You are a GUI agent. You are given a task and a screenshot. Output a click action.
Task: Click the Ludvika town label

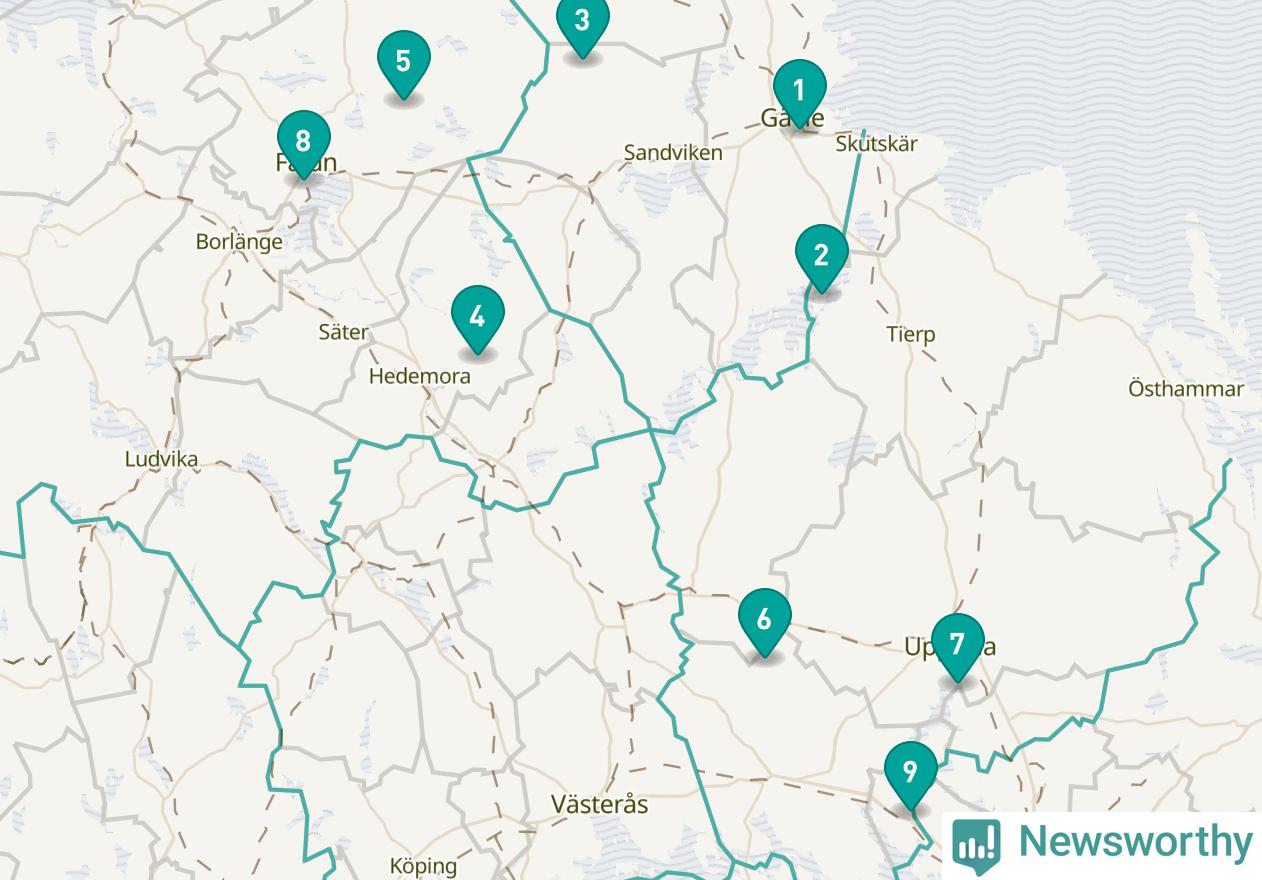[x=161, y=459]
